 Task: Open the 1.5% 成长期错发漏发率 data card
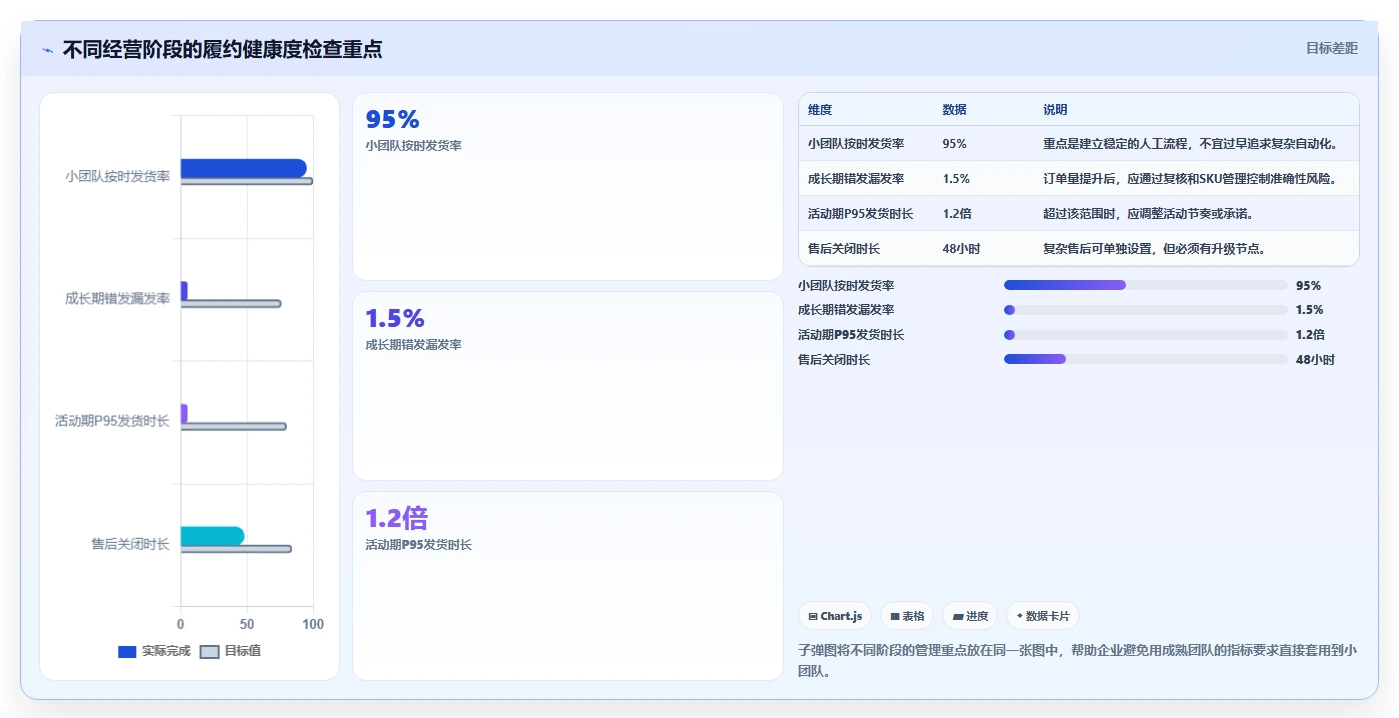568,386
